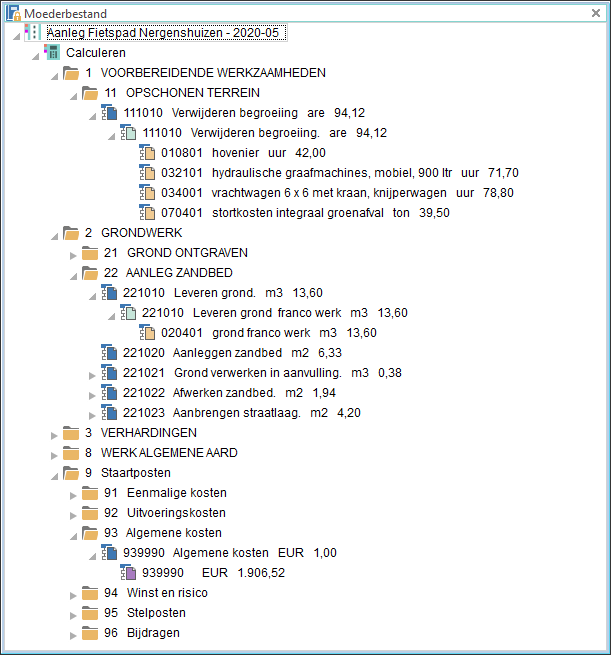
Task: Click the Calculeren calculator icon
Action: [x=52, y=53]
